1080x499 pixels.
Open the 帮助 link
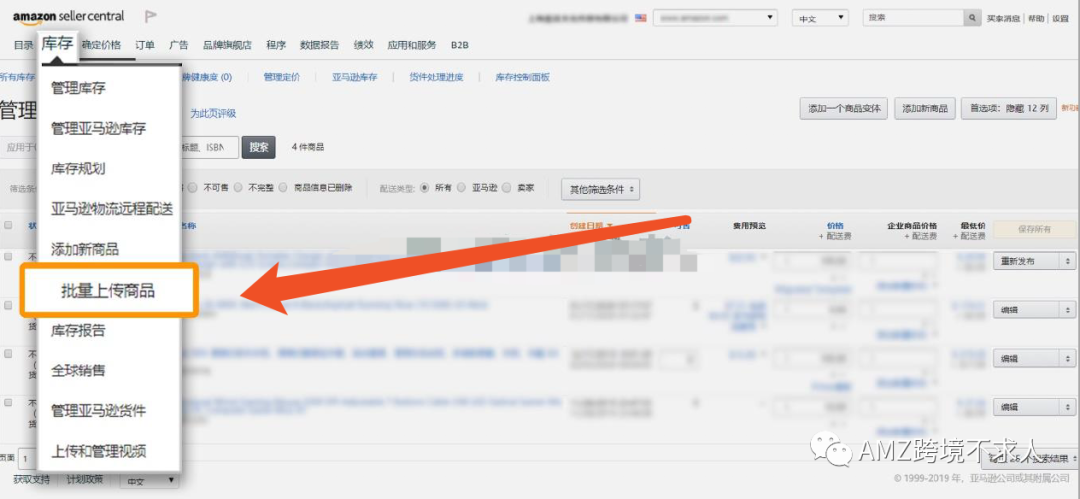click(x=1036, y=19)
